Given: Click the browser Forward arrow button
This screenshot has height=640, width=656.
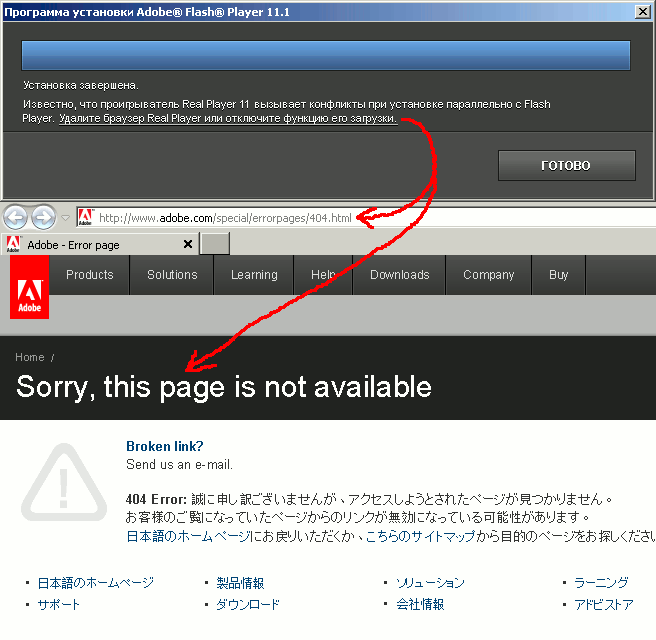Looking at the screenshot, I should pyautogui.click(x=43, y=217).
